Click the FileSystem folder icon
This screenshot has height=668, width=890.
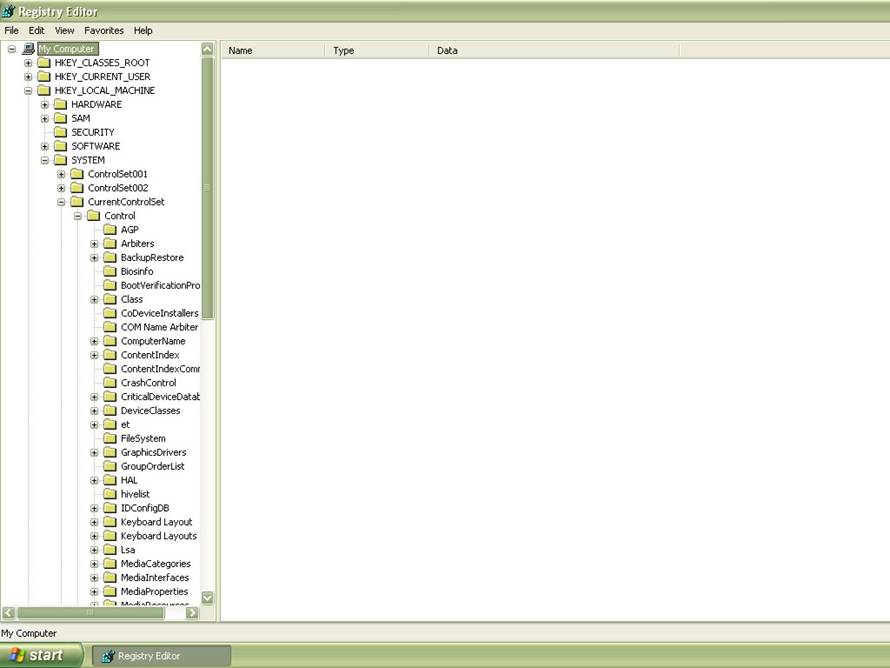point(110,438)
